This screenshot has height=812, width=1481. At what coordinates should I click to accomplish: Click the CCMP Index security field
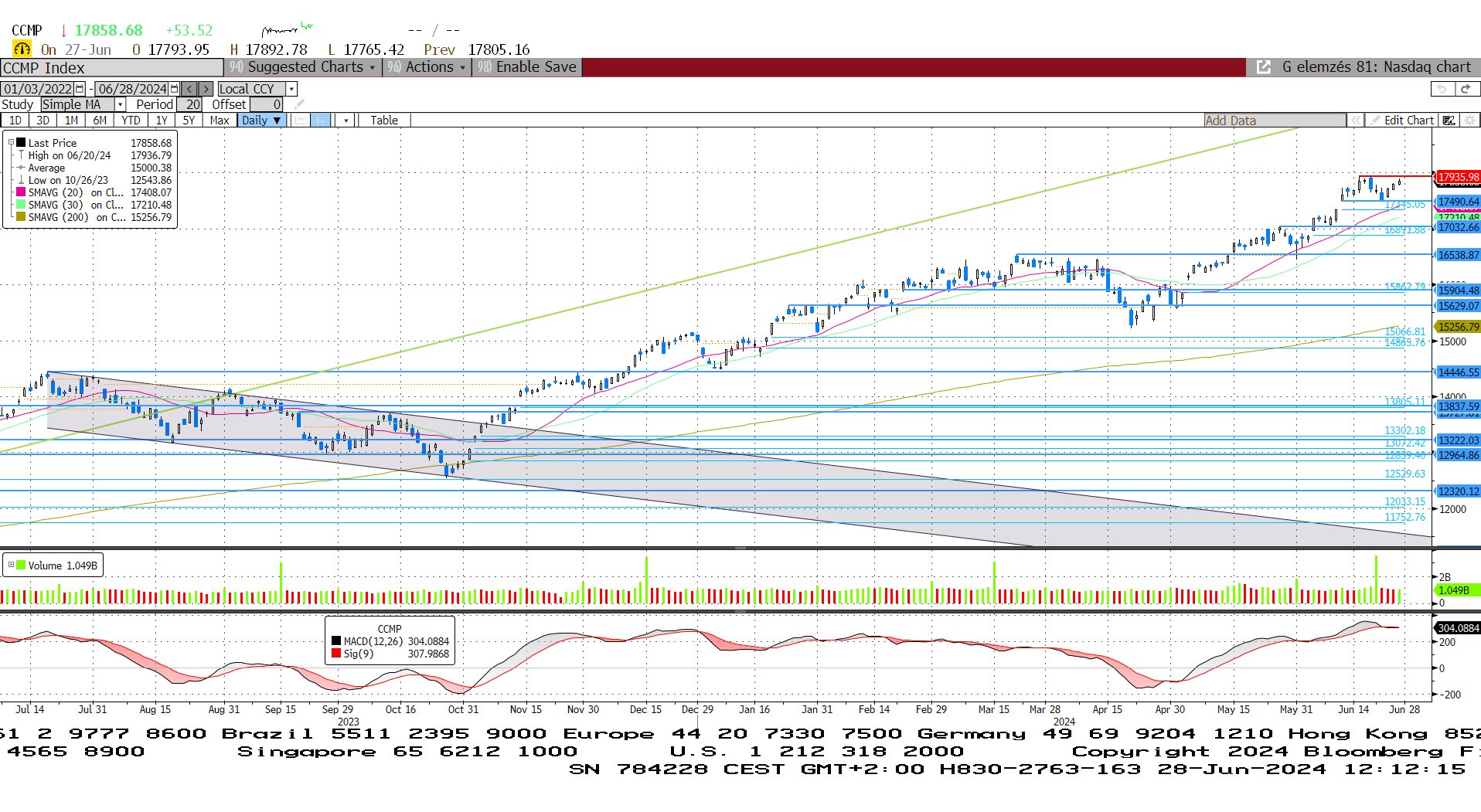(112, 68)
